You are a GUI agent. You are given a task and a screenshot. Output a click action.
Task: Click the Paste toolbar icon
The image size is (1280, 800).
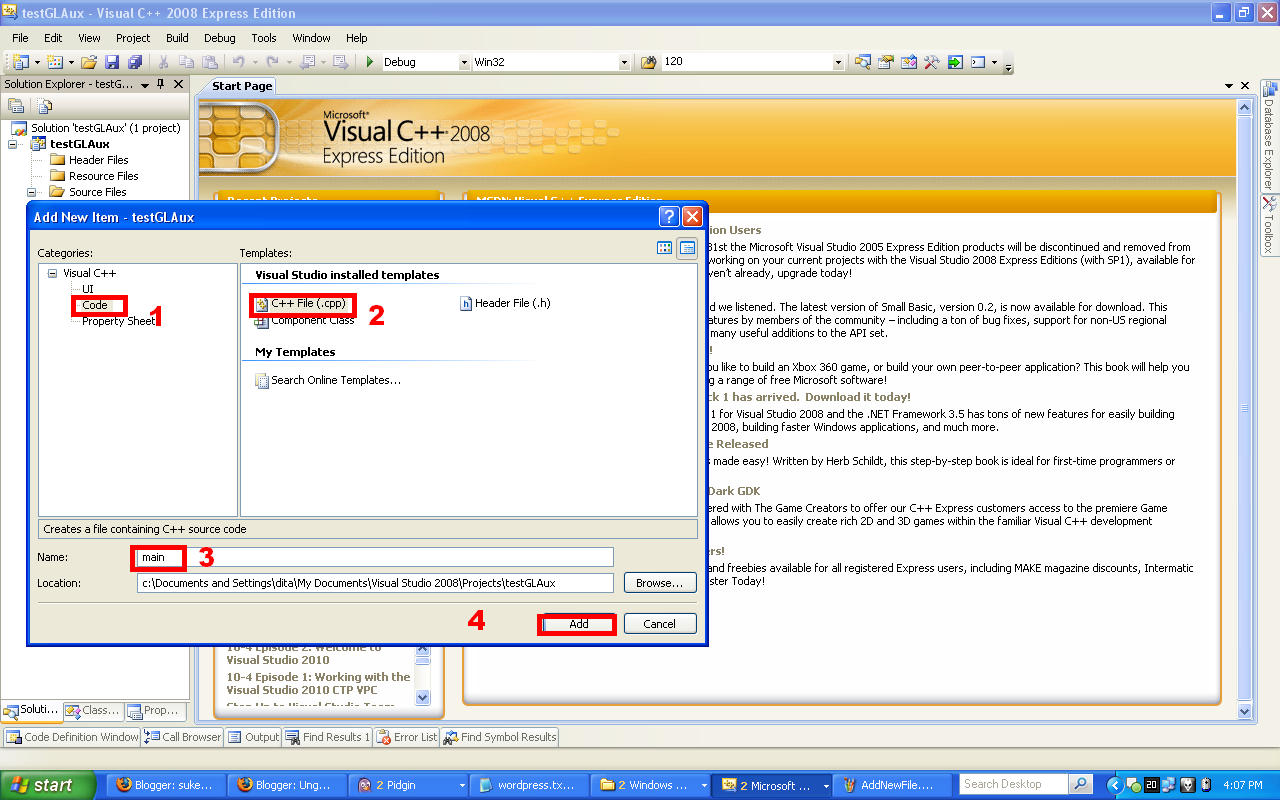210,62
